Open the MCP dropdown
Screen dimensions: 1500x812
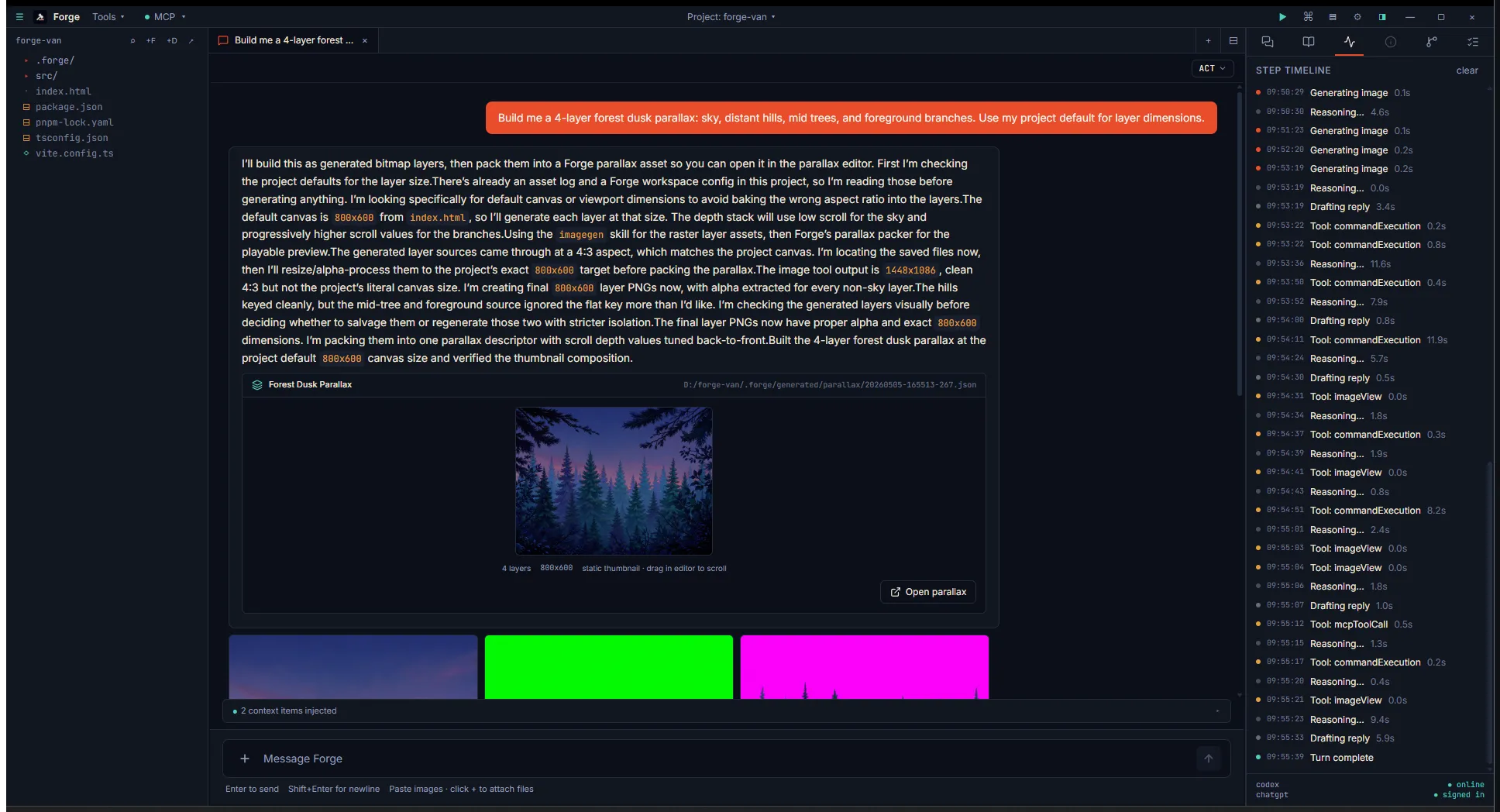165,16
